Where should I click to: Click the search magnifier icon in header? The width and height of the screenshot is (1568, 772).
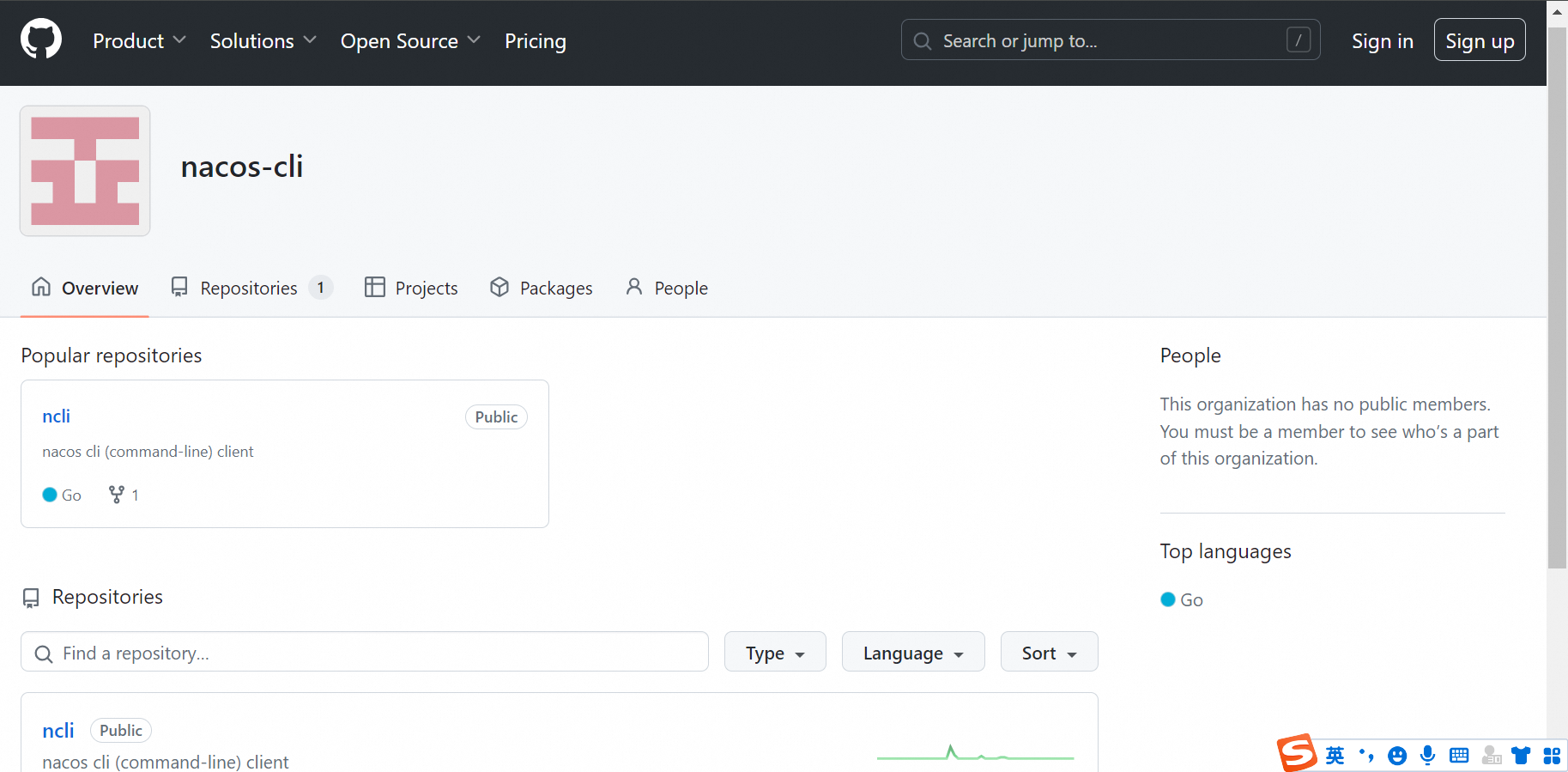tap(923, 41)
